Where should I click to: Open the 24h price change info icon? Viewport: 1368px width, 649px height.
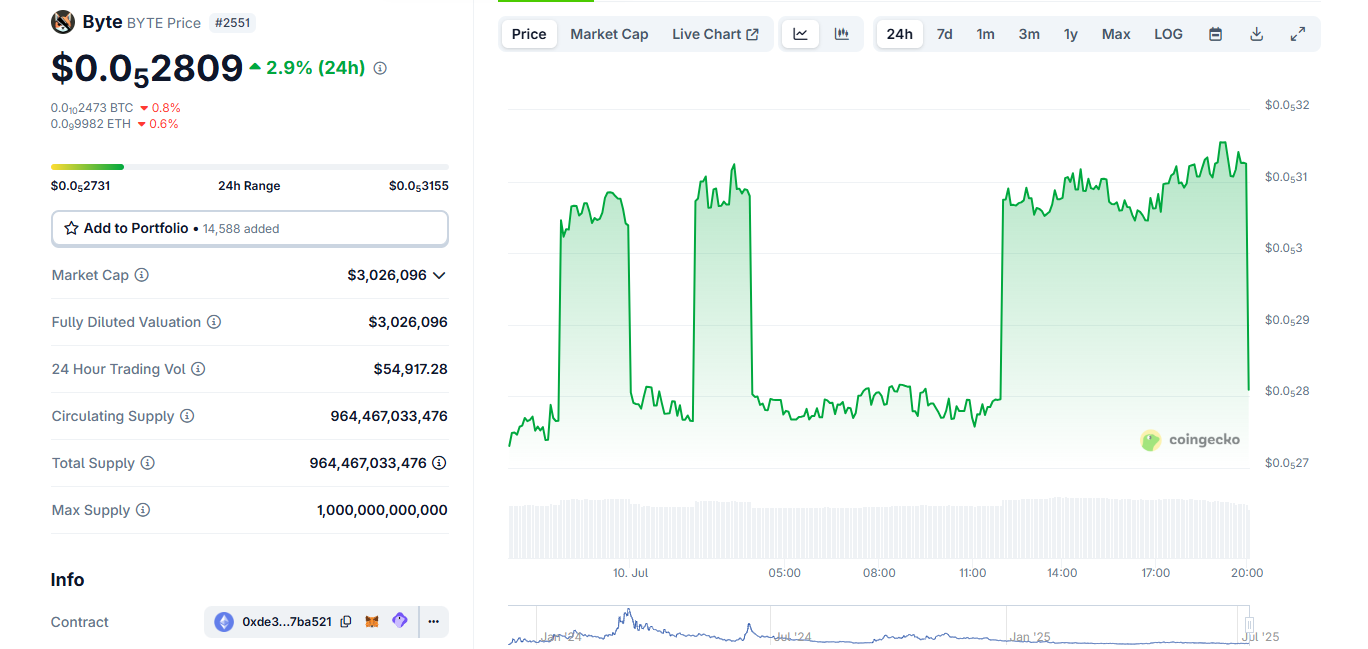point(380,68)
